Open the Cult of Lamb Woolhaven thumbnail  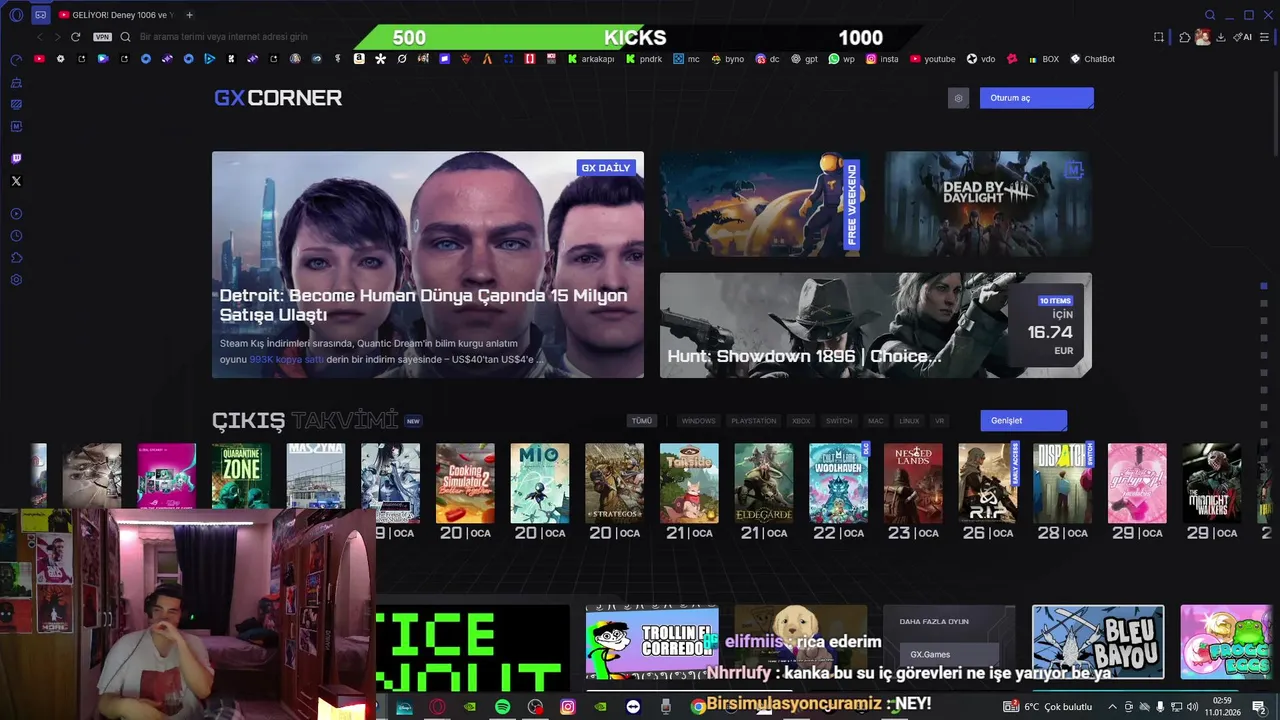pos(838,483)
